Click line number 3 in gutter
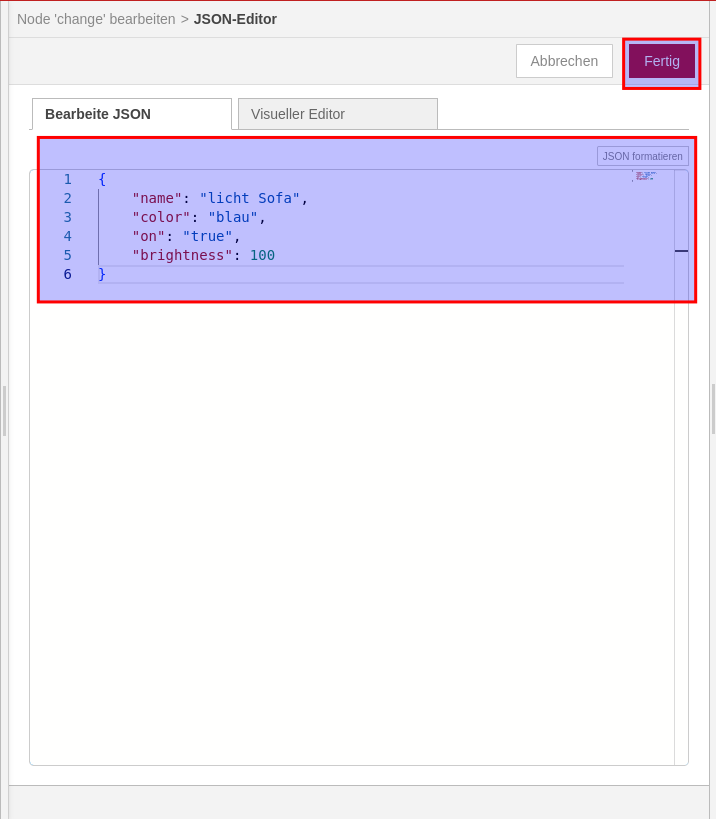 (x=67, y=217)
